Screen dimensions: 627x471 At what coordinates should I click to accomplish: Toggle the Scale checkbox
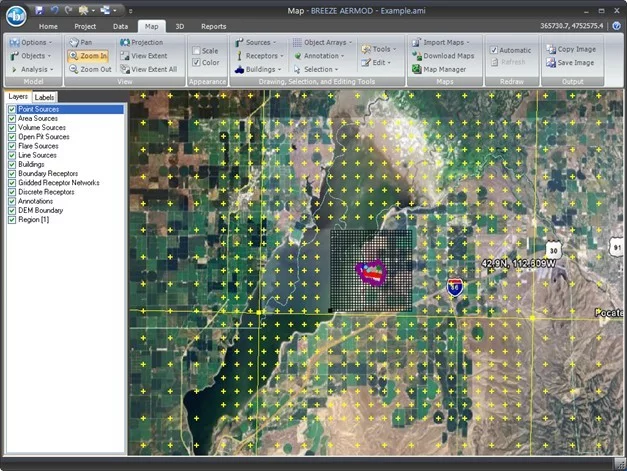(x=196, y=50)
